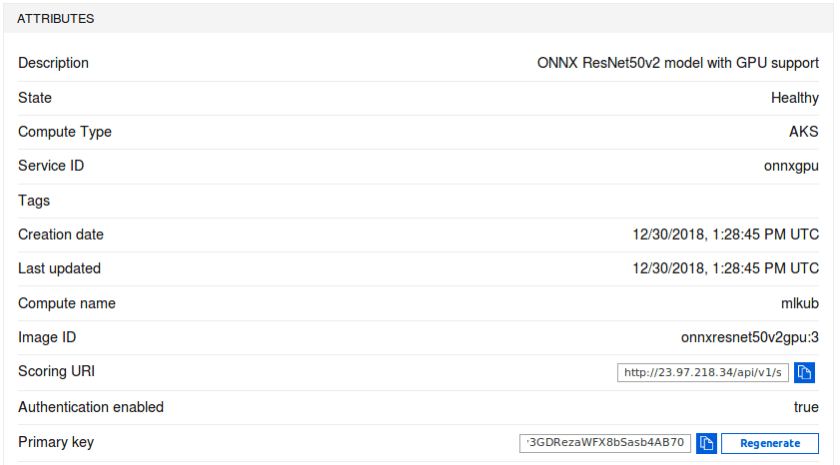Click the Scoring URI label
This screenshot has height=465, width=840.
click(x=56, y=372)
